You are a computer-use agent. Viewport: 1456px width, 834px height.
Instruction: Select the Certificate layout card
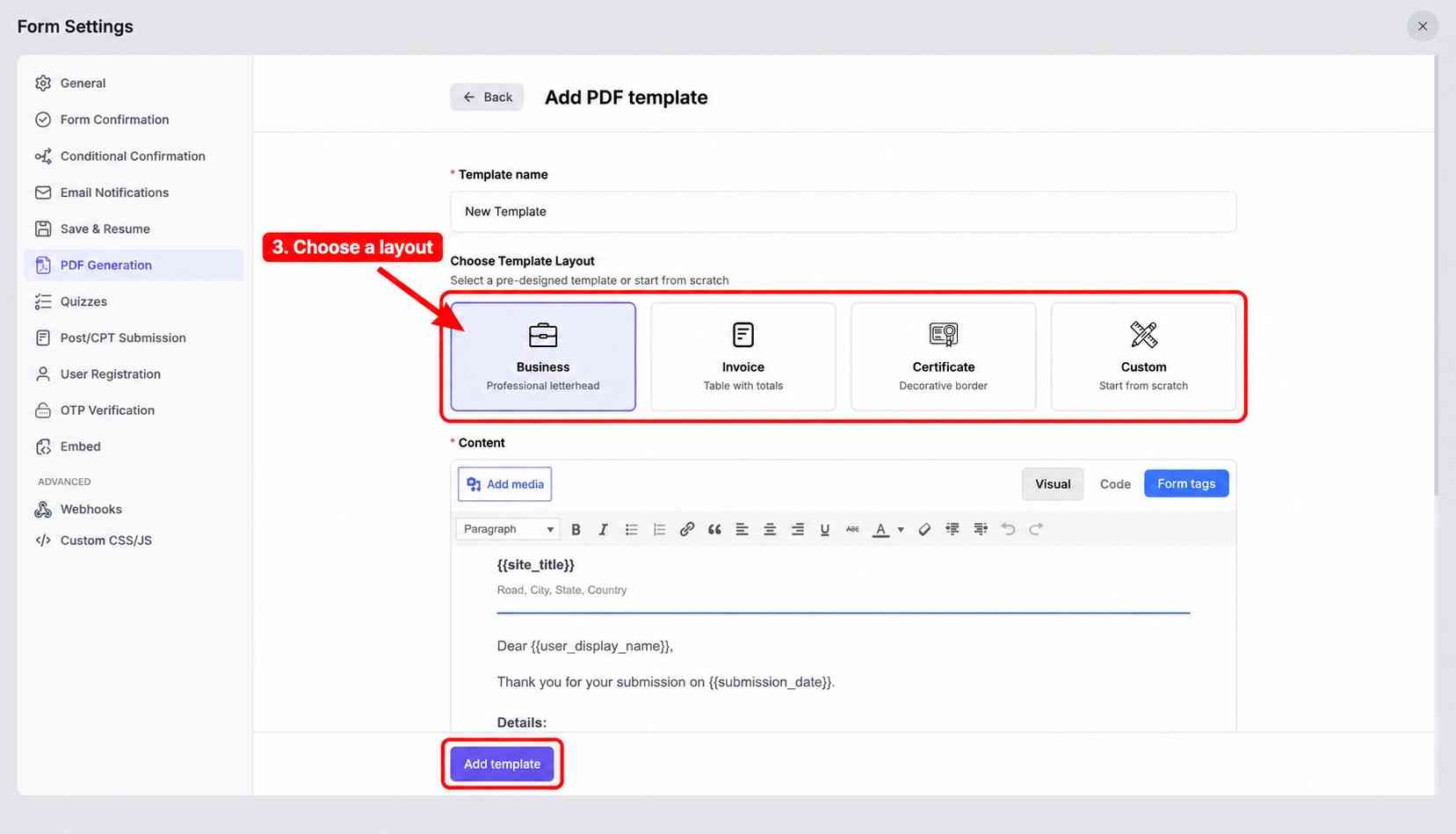click(x=944, y=357)
